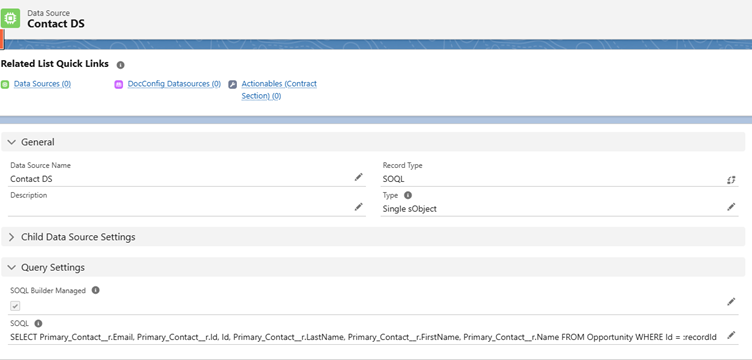Image resolution: width=752 pixels, height=360 pixels.
Task: Show the Type field info tooltip
Action: [x=408, y=195]
